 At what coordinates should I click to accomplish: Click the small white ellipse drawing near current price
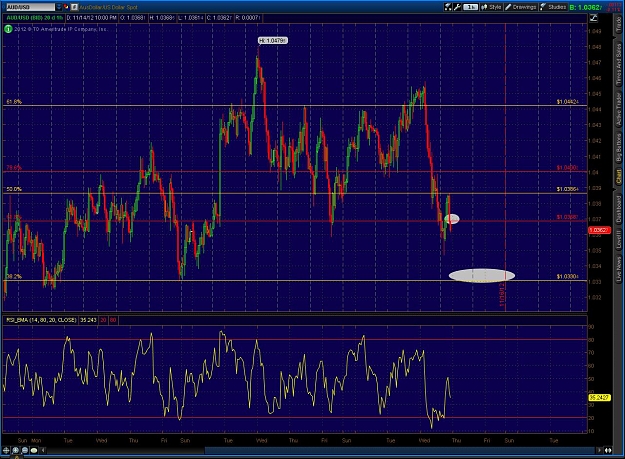[452, 219]
